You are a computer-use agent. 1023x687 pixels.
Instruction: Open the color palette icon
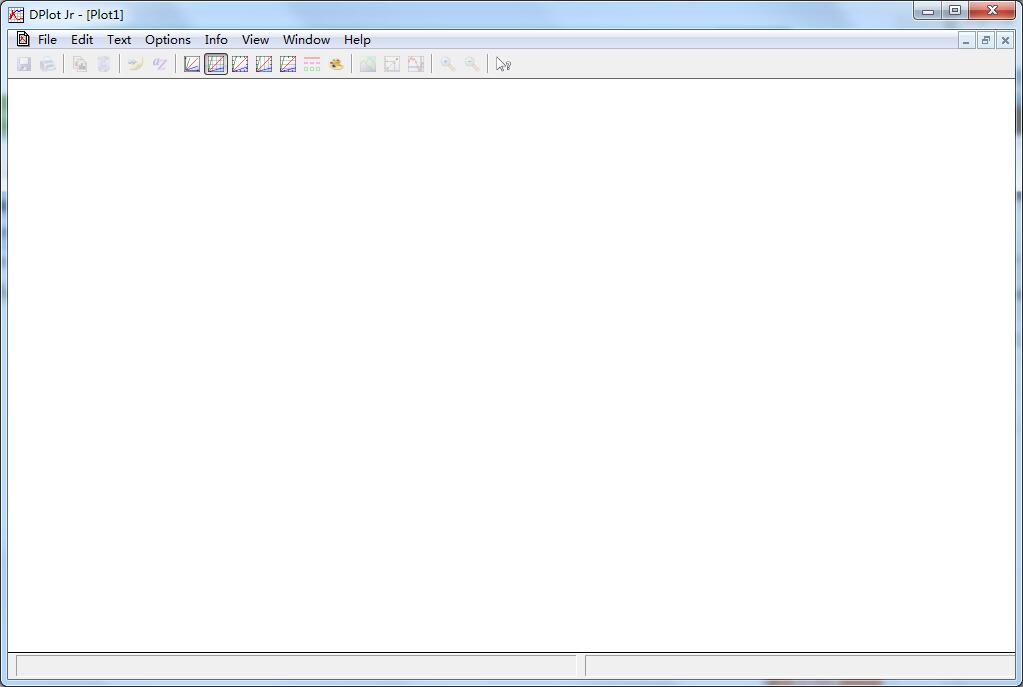[336, 64]
